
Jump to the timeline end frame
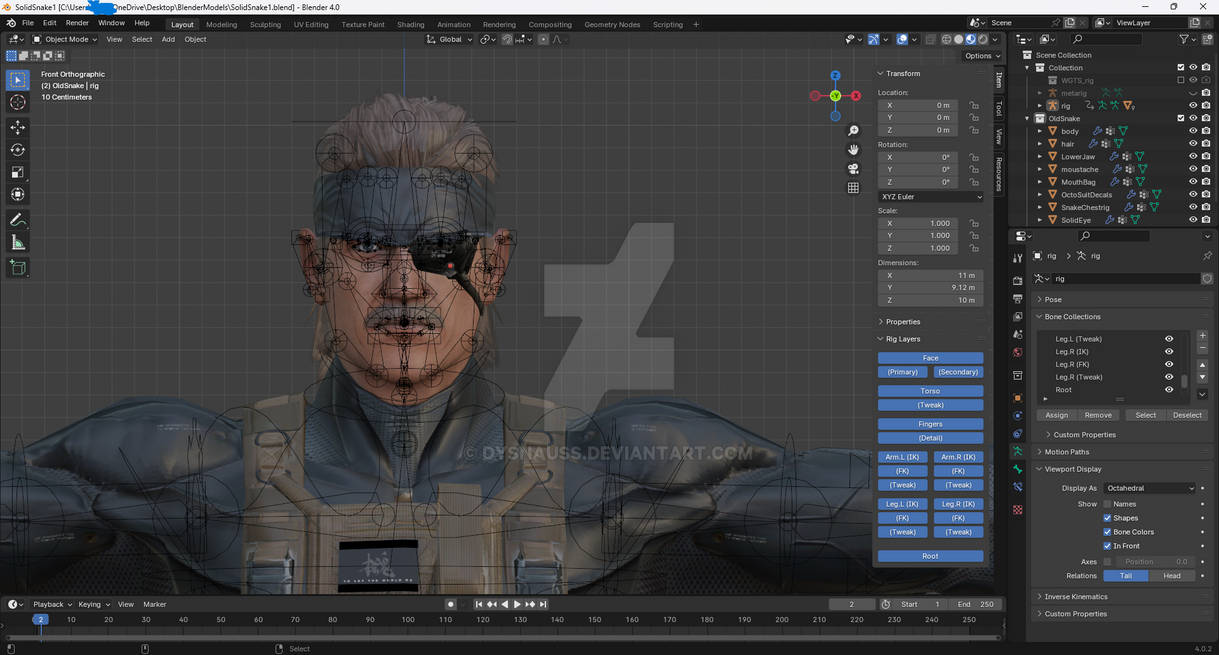click(543, 604)
